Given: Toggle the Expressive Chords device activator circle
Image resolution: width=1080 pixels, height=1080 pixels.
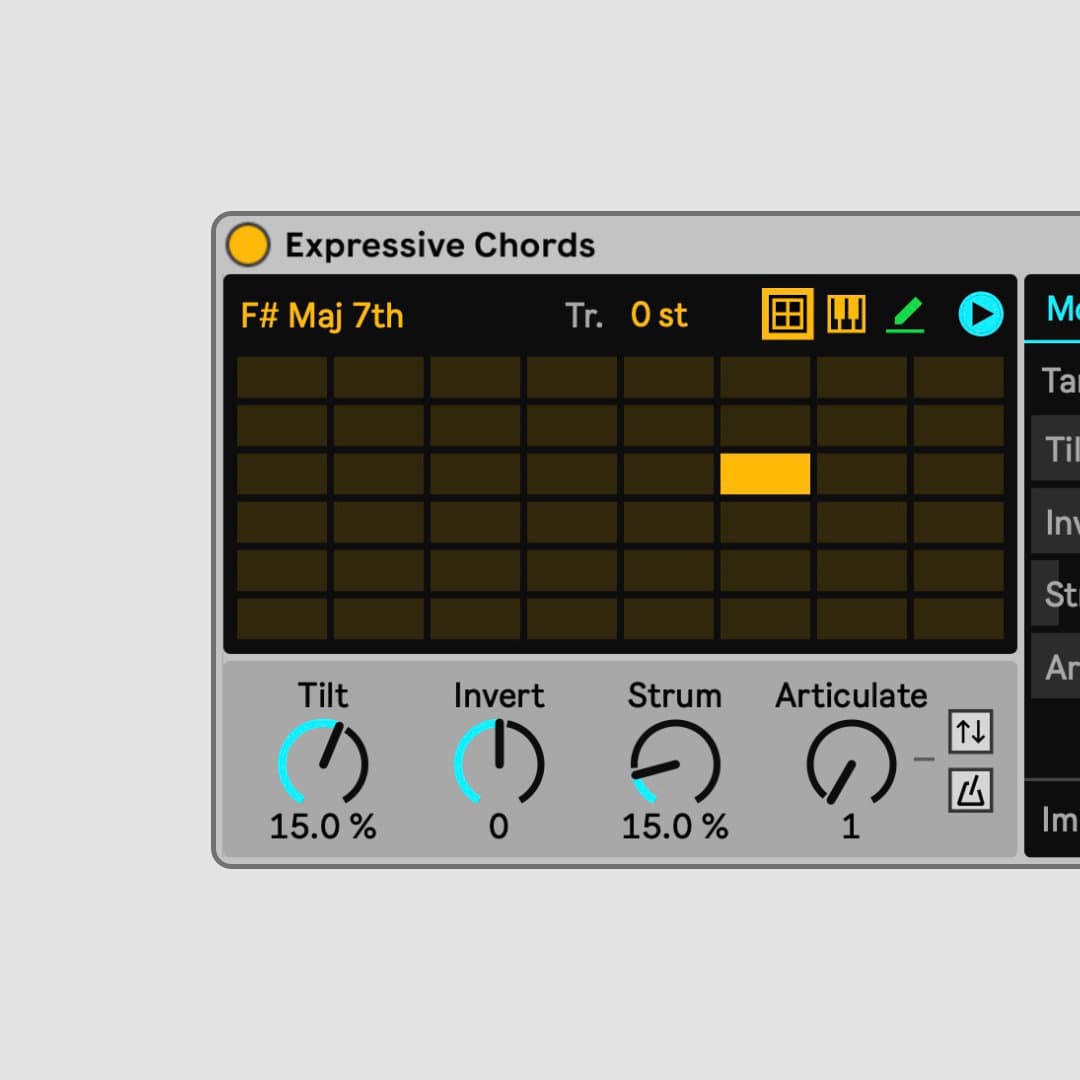Looking at the screenshot, I should 248,244.
